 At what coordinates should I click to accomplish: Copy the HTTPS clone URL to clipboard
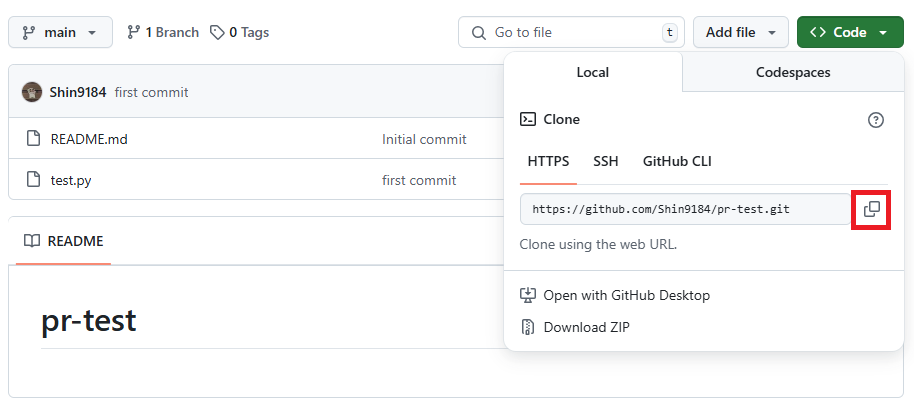pos(871,209)
